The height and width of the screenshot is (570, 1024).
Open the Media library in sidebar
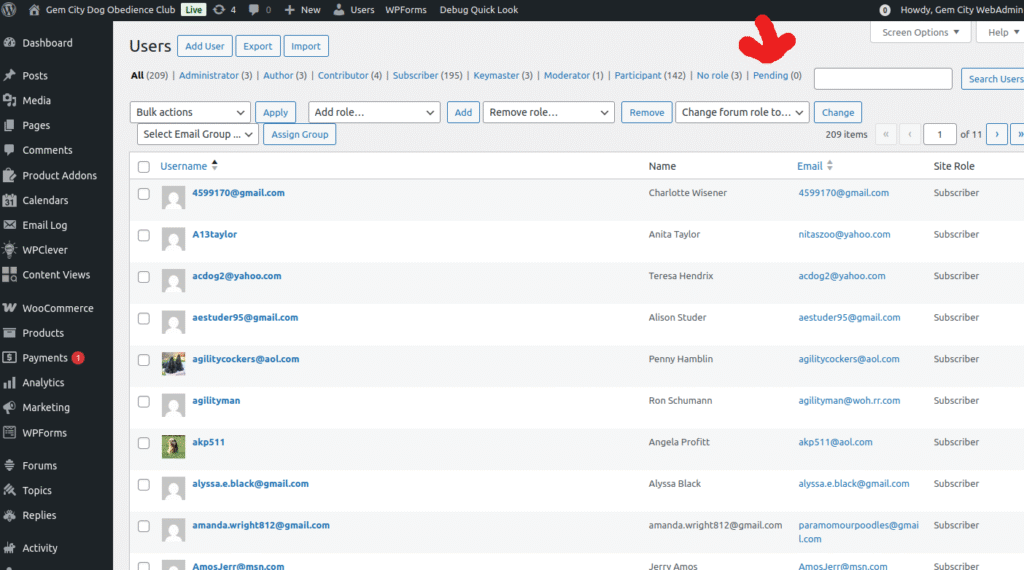36,100
